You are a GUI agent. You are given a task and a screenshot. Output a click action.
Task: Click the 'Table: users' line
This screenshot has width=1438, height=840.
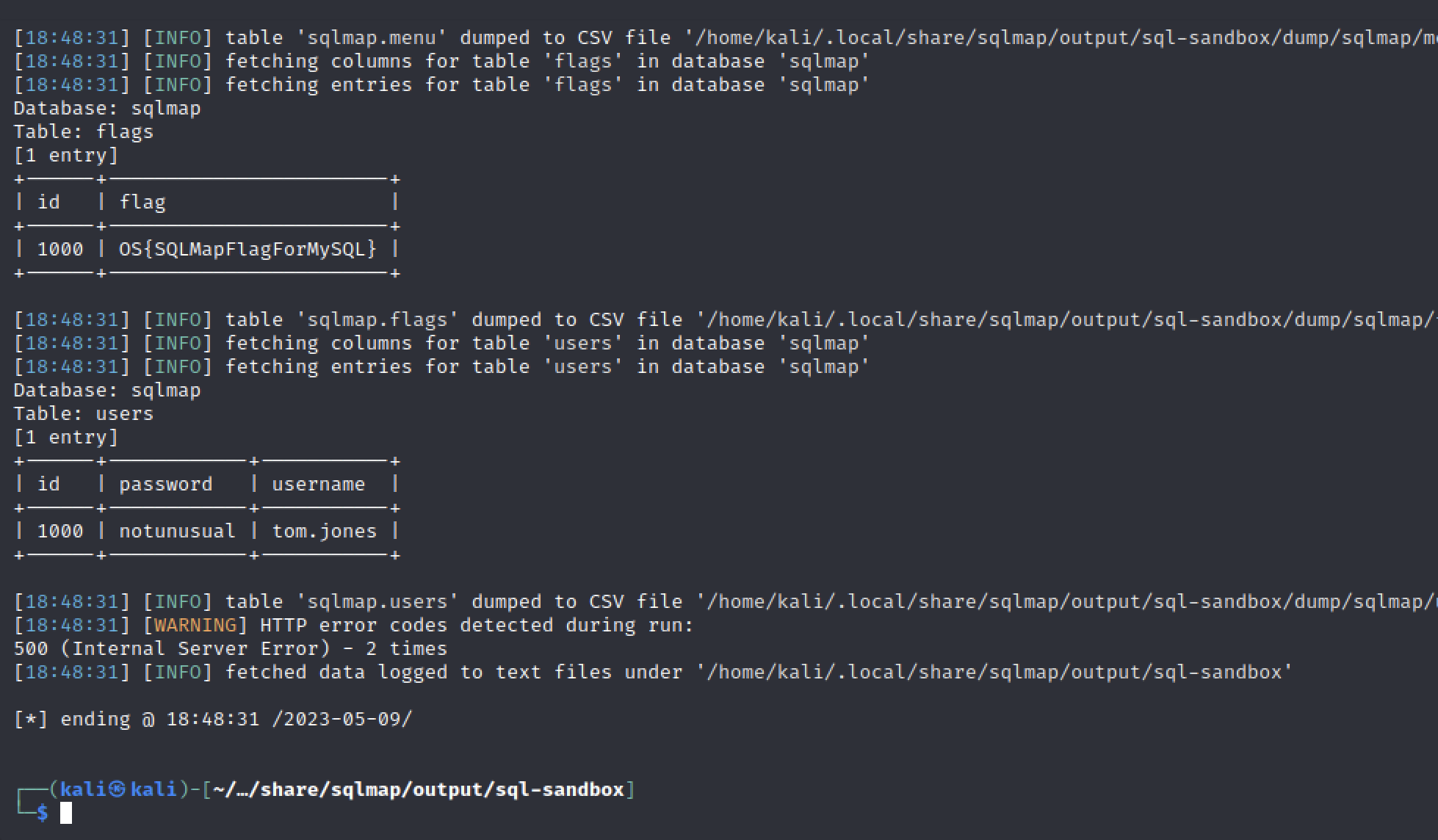click(x=84, y=414)
